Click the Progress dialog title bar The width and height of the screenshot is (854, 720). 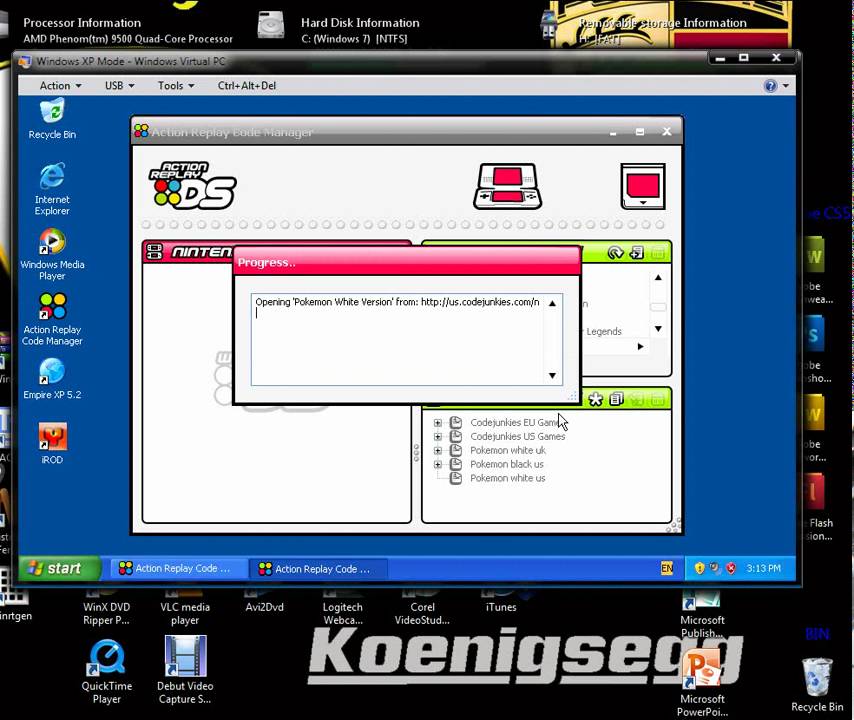click(407, 262)
